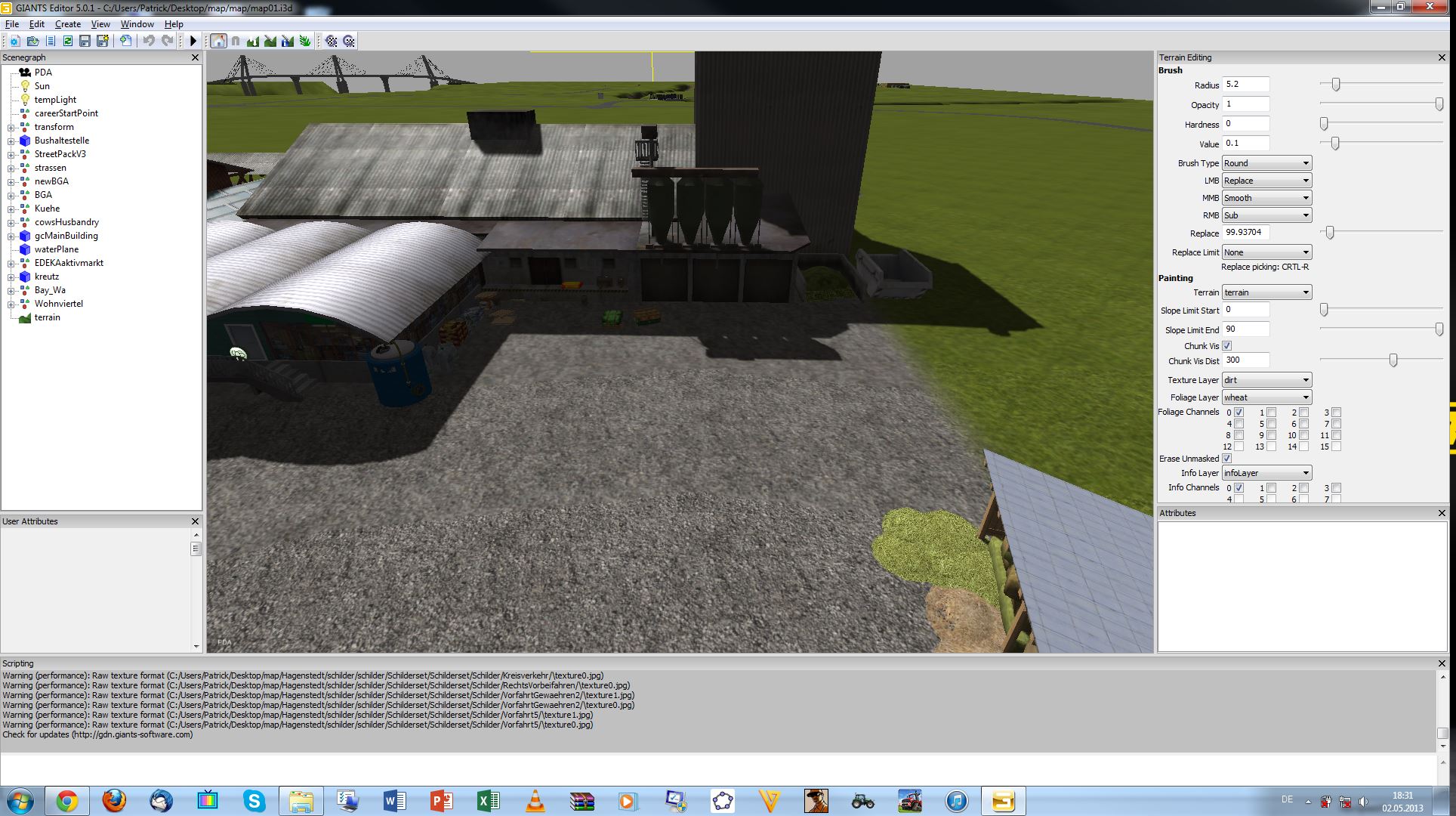Open the Edit menu
Image resolution: width=1456 pixels, height=816 pixels.
click(x=37, y=24)
